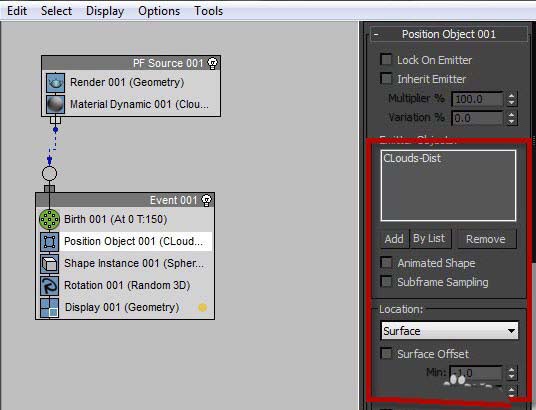The width and height of the screenshot is (536, 410).
Task: Enable Inherit Emitter checkbox
Action: point(386,79)
